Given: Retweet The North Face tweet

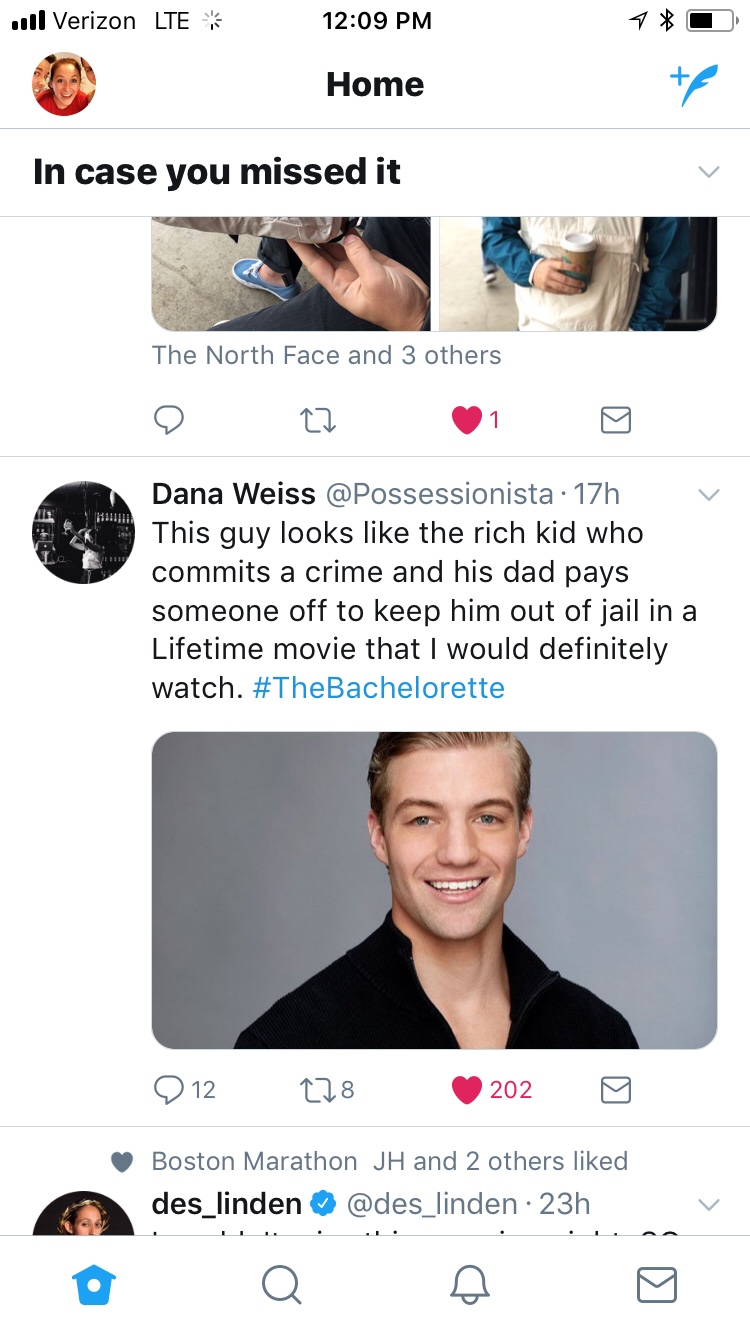Looking at the screenshot, I should coord(317,420).
